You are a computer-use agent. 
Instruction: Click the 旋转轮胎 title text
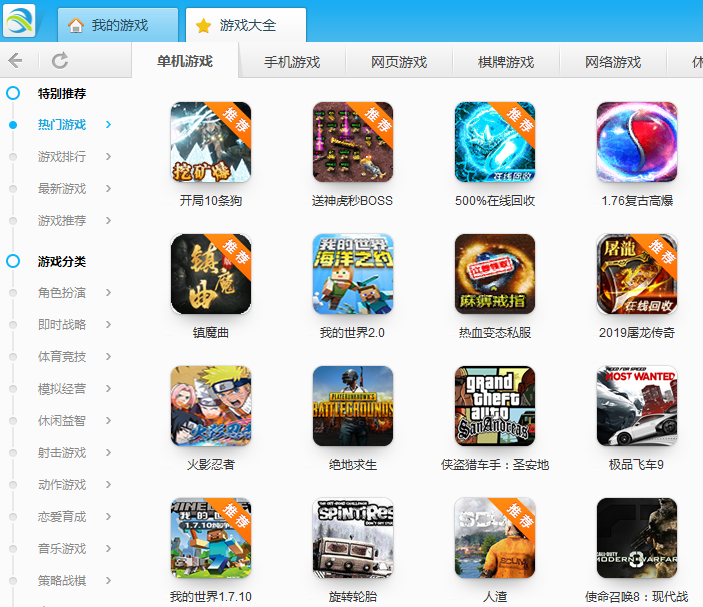(353, 597)
